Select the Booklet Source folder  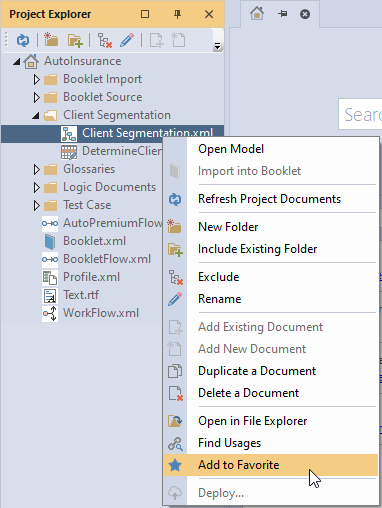point(103,97)
